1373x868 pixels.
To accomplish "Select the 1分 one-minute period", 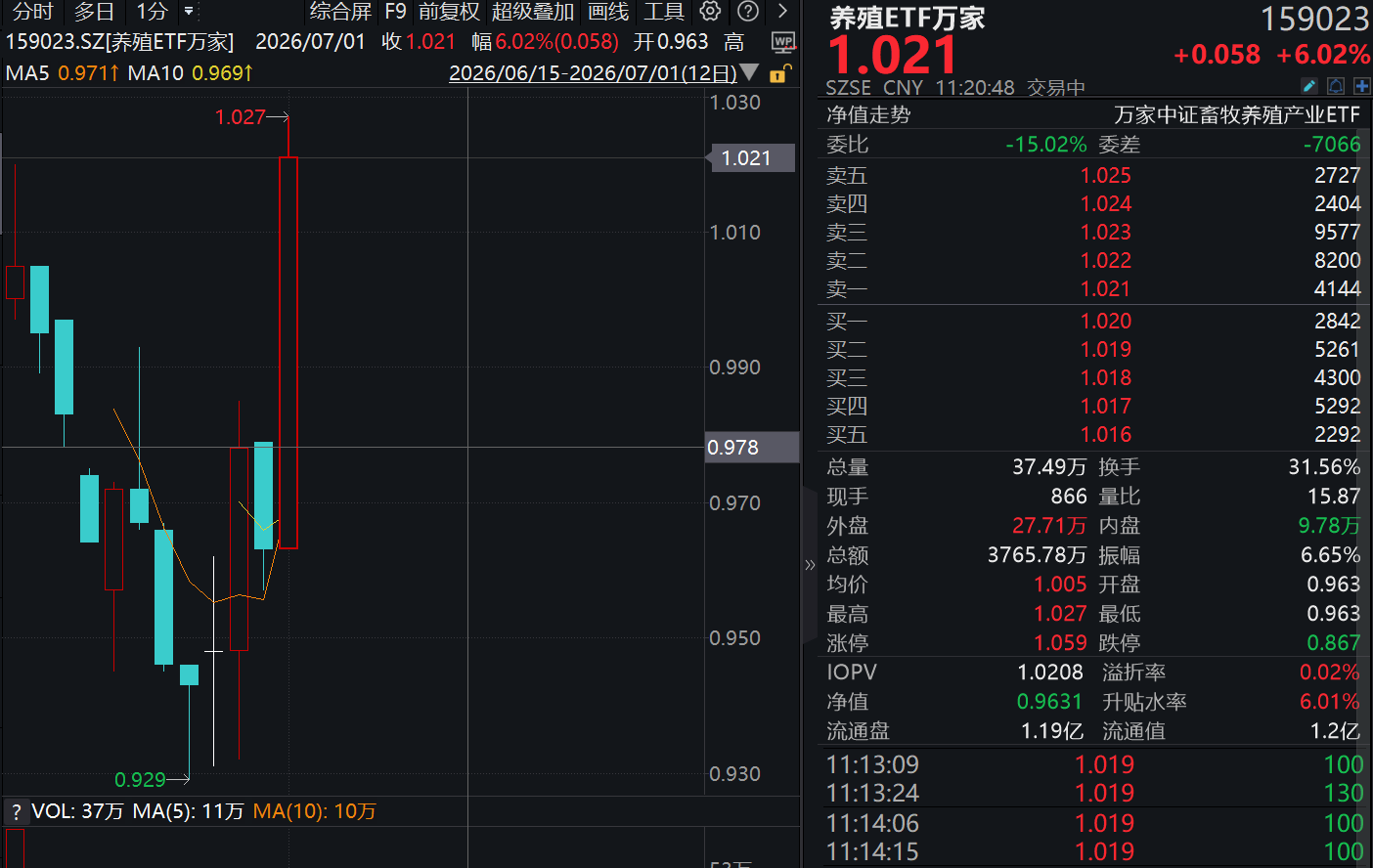I will pyautogui.click(x=153, y=12).
